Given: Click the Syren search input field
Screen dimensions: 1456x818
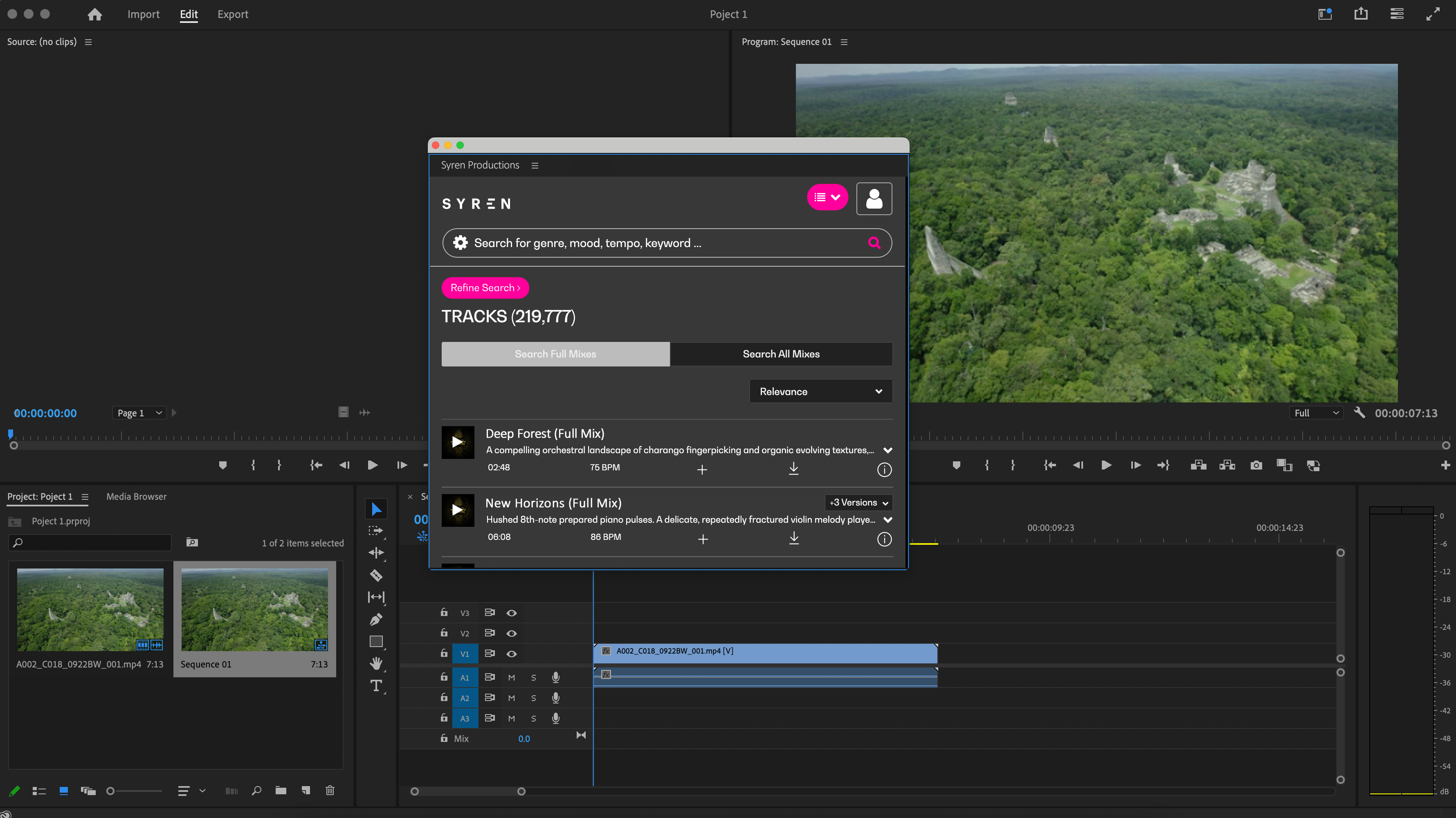Looking at the screenshot, I should [661, 243].
